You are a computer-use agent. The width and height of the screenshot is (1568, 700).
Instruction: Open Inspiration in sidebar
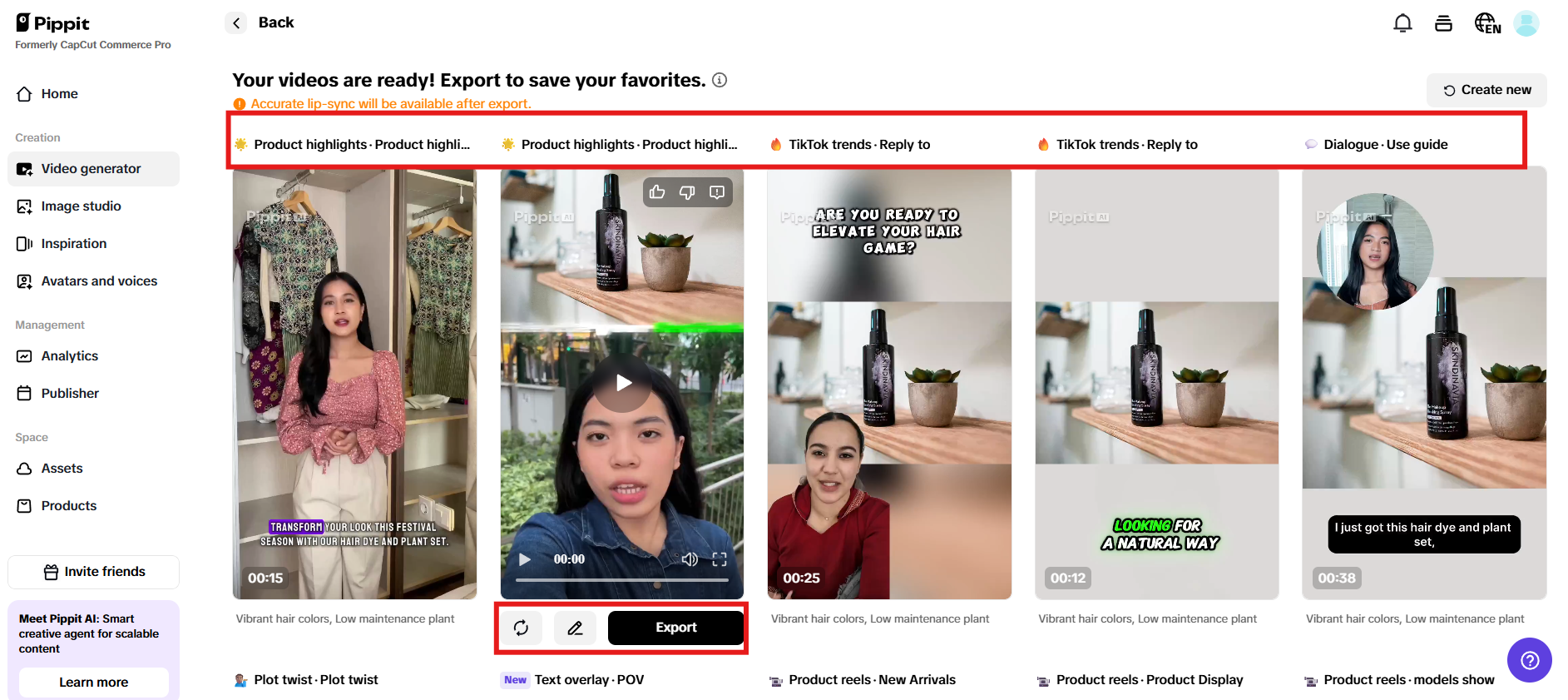(x=93, y=244)
